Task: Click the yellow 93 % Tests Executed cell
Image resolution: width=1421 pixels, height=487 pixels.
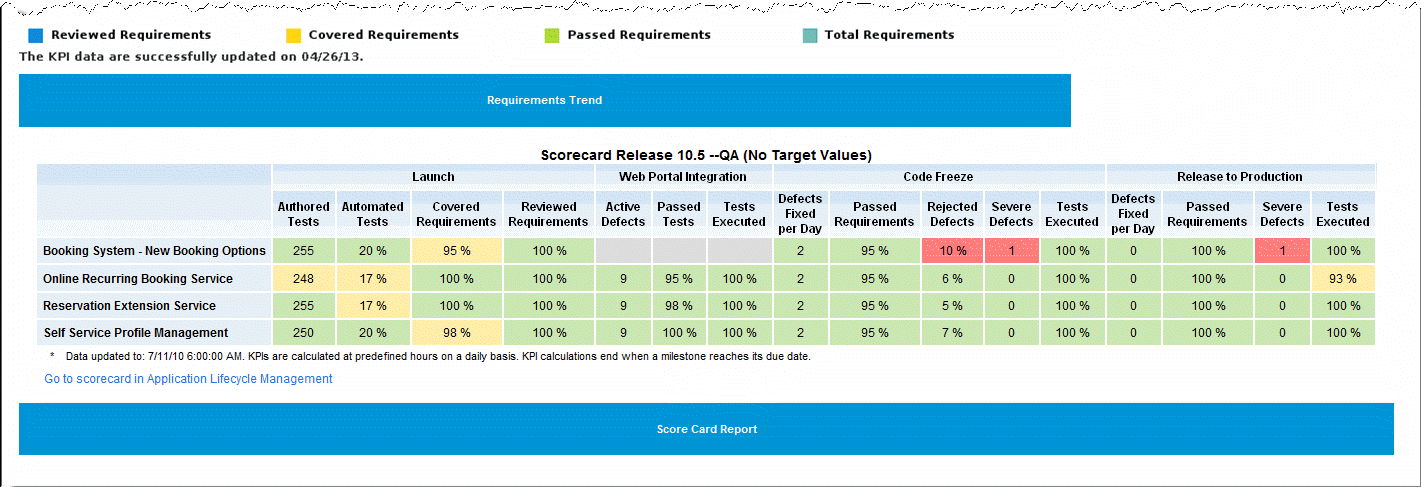Action: tap(1342, 279)
